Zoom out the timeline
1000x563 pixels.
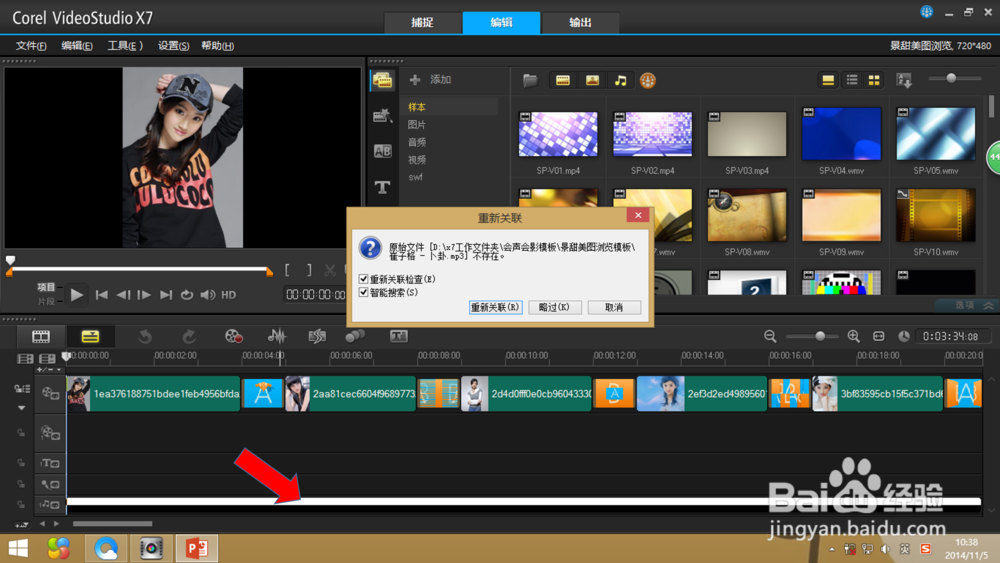coord(770,336)
